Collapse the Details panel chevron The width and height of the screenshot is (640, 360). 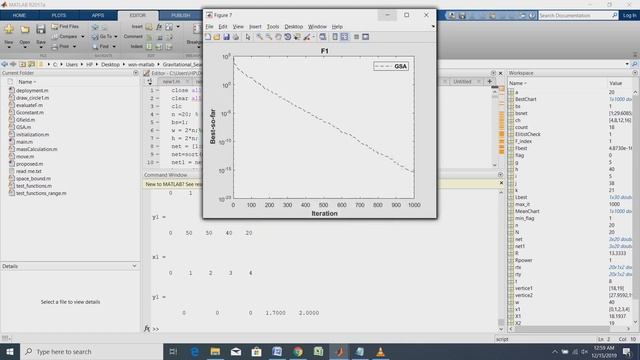[134, 266]
